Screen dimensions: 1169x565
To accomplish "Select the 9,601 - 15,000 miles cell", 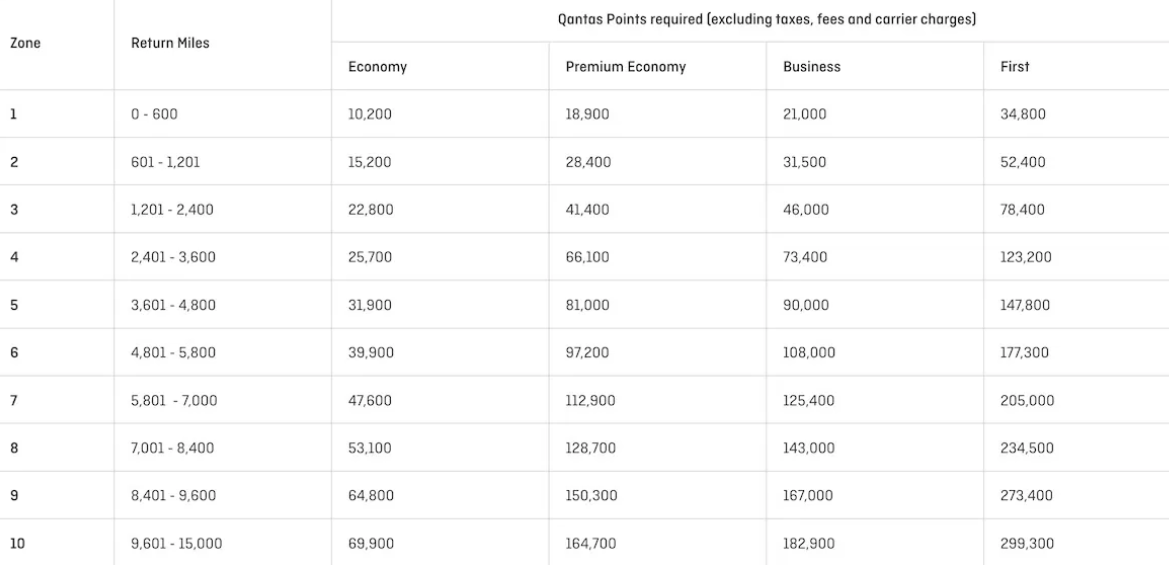I will [176, 544].
